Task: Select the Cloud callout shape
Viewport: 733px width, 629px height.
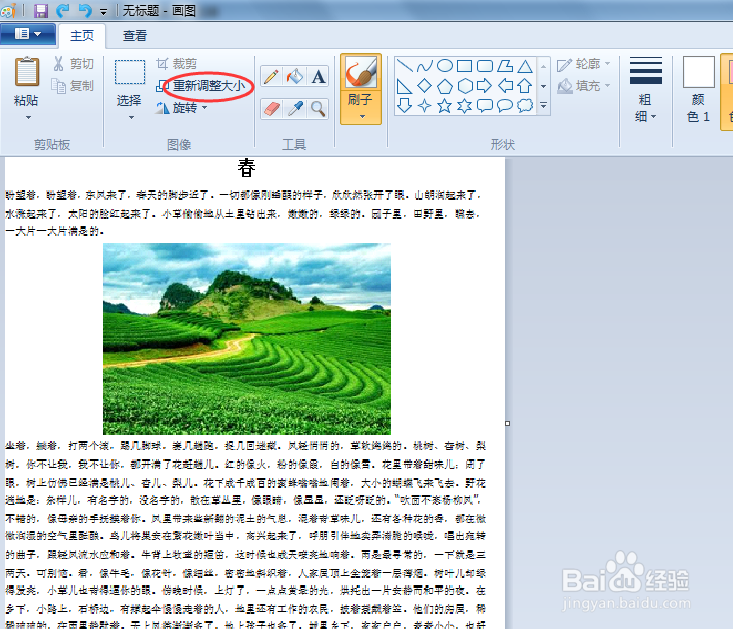Action: [525, 106]
